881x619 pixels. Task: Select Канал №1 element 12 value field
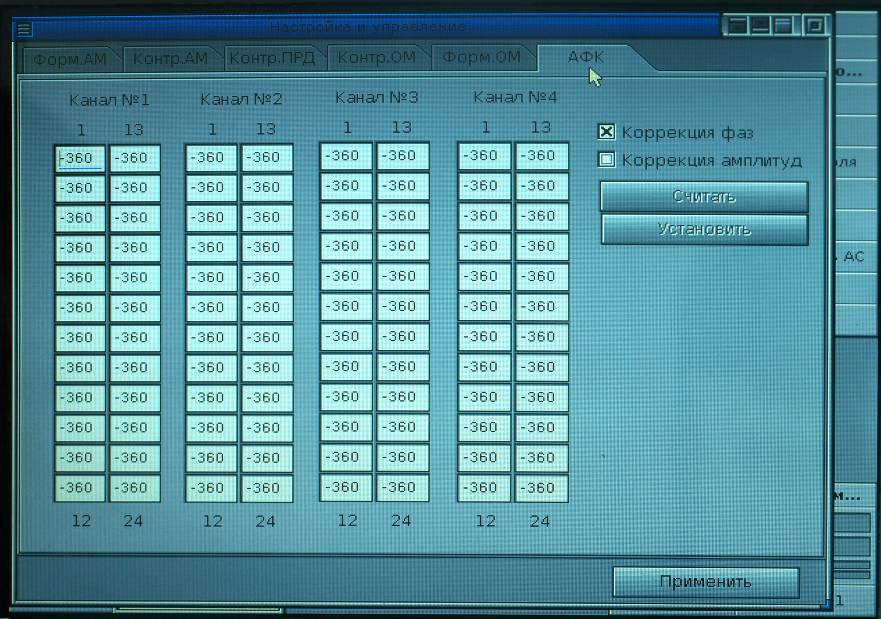coord(80,488)
